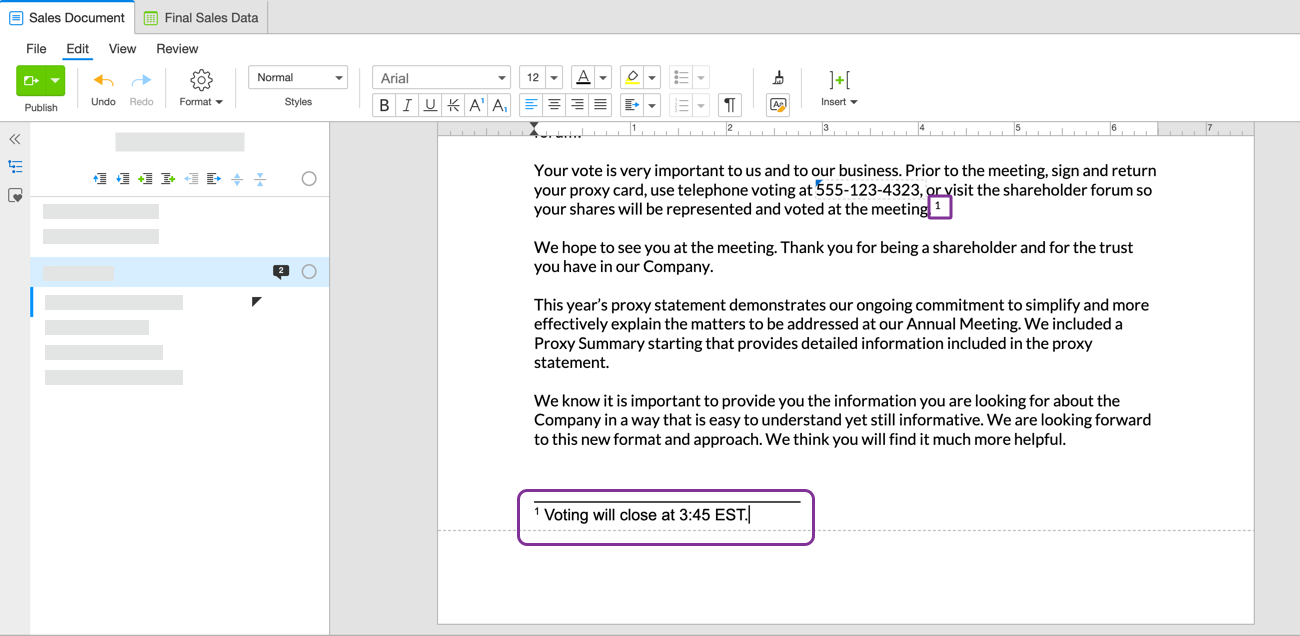Viewport: 1300px width, 636px height.
Task: Open the Review menu
Action: pos(177,48)
